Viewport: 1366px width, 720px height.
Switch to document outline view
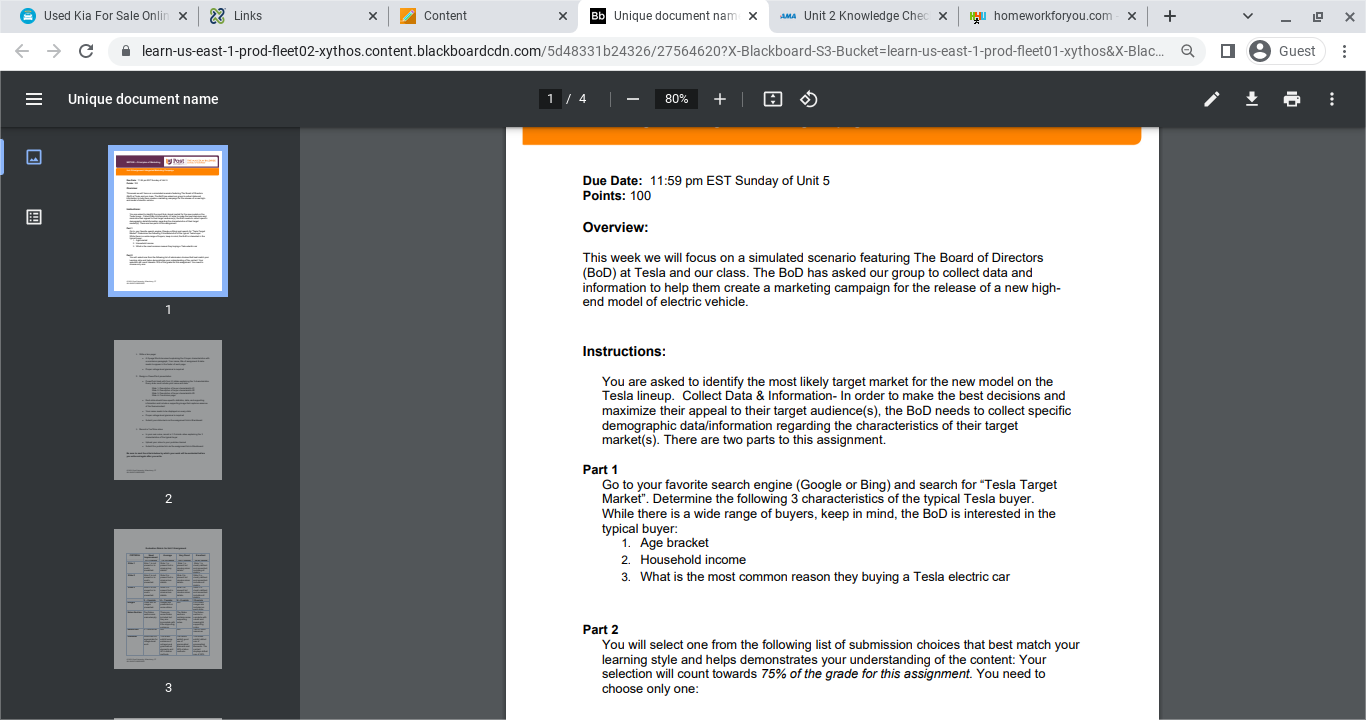[x=34, y=217]
